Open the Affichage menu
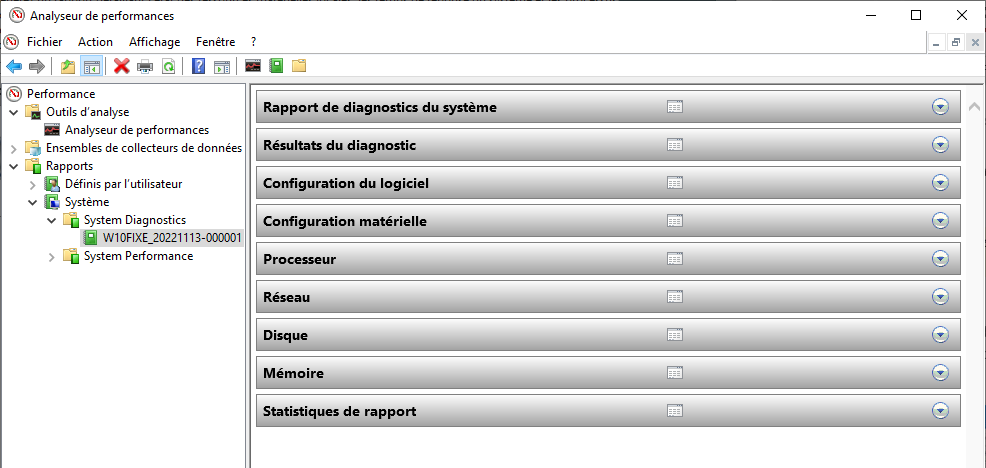 155,42
